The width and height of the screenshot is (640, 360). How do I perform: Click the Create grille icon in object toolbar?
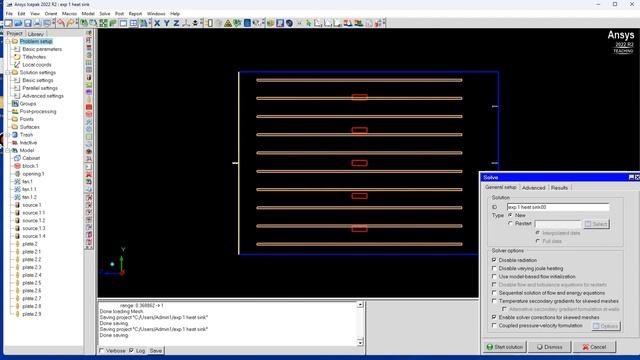[89, 70]
